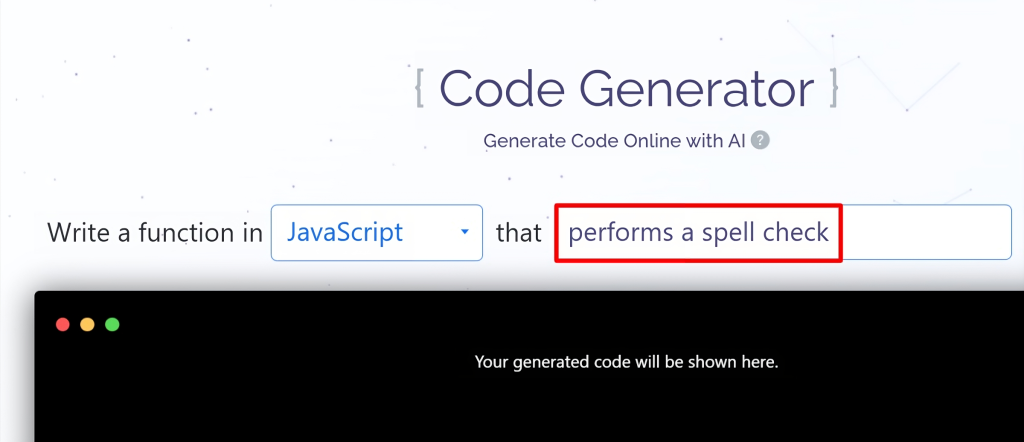Click the empty right part of the description field
This screenshot has height=442, width=1024.
coord(926,232)
